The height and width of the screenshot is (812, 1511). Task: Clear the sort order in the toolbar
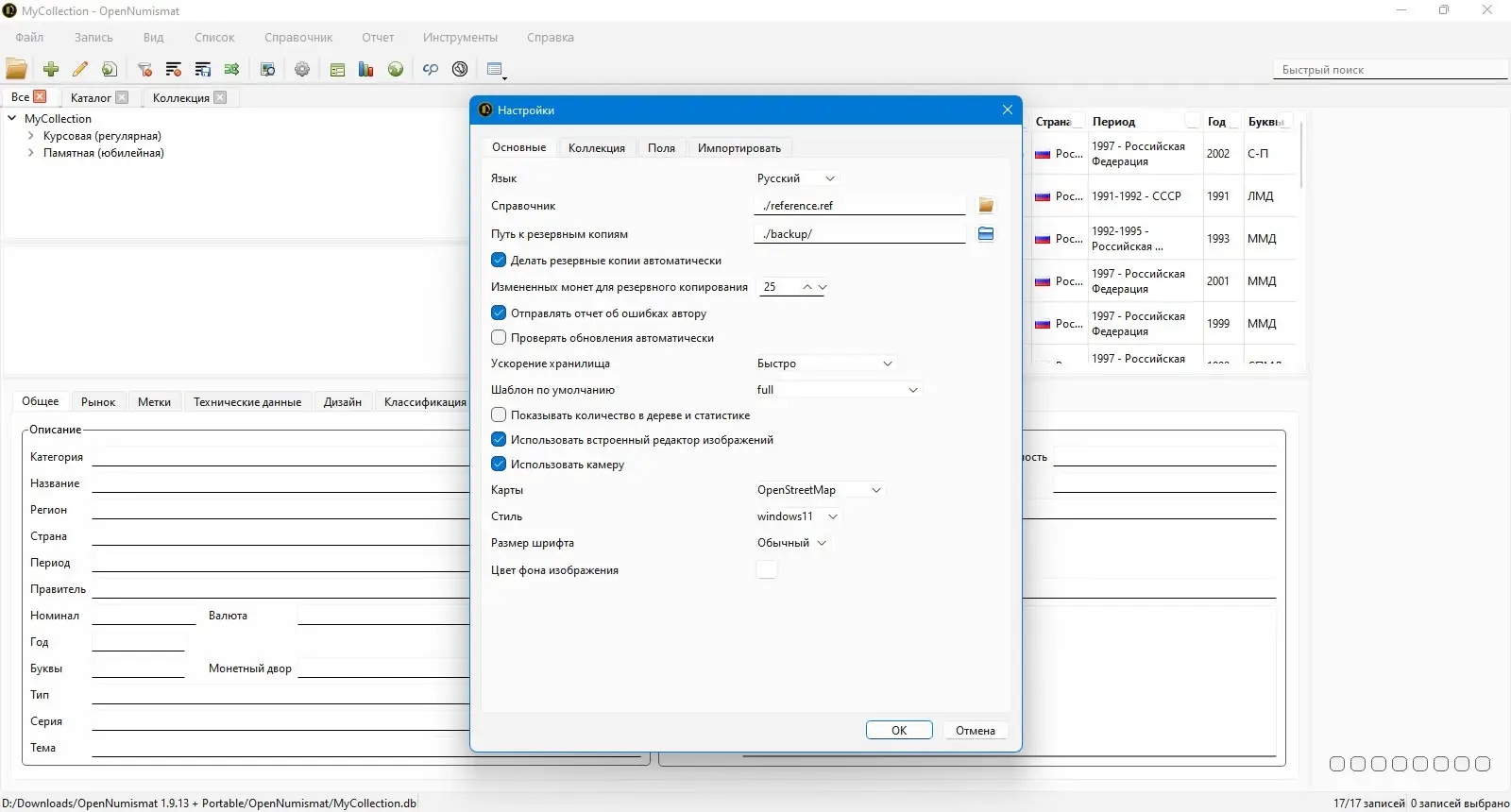pyautogui.click(x=174, y=69)
